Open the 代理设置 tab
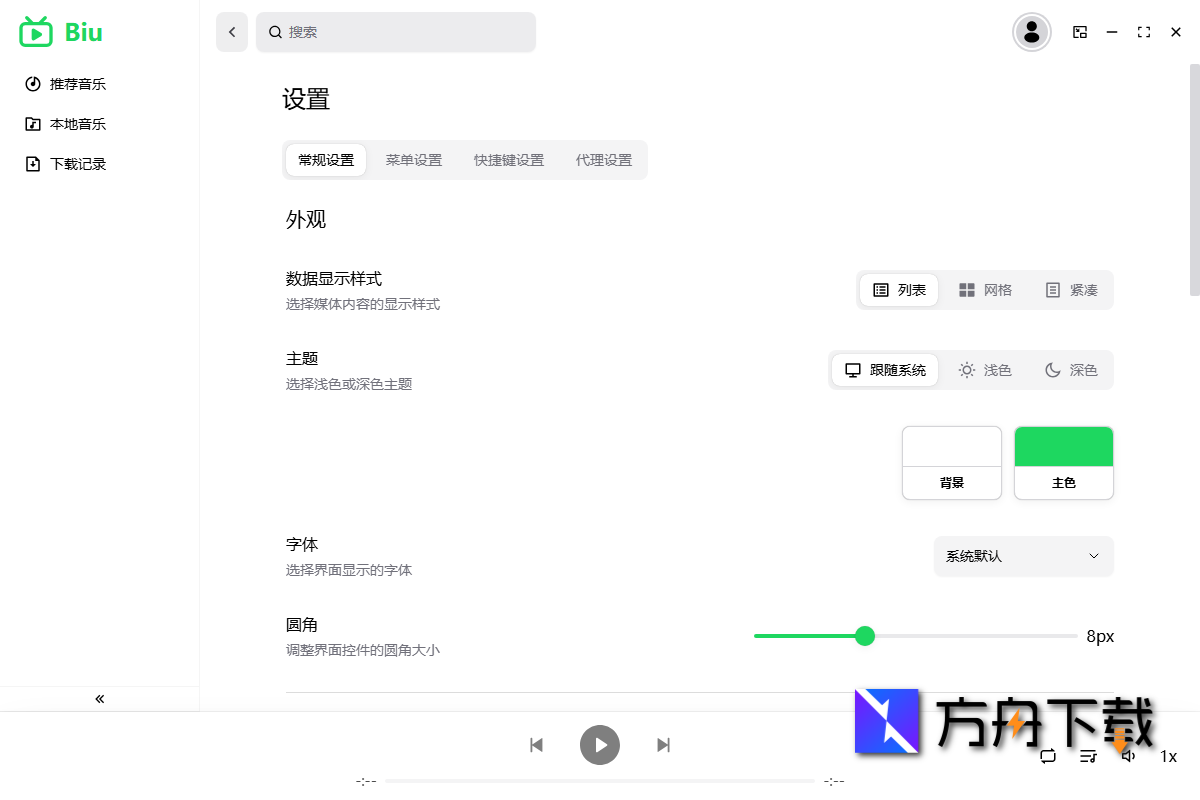Viewport: 1200px width, 800px height. [603, 160]
